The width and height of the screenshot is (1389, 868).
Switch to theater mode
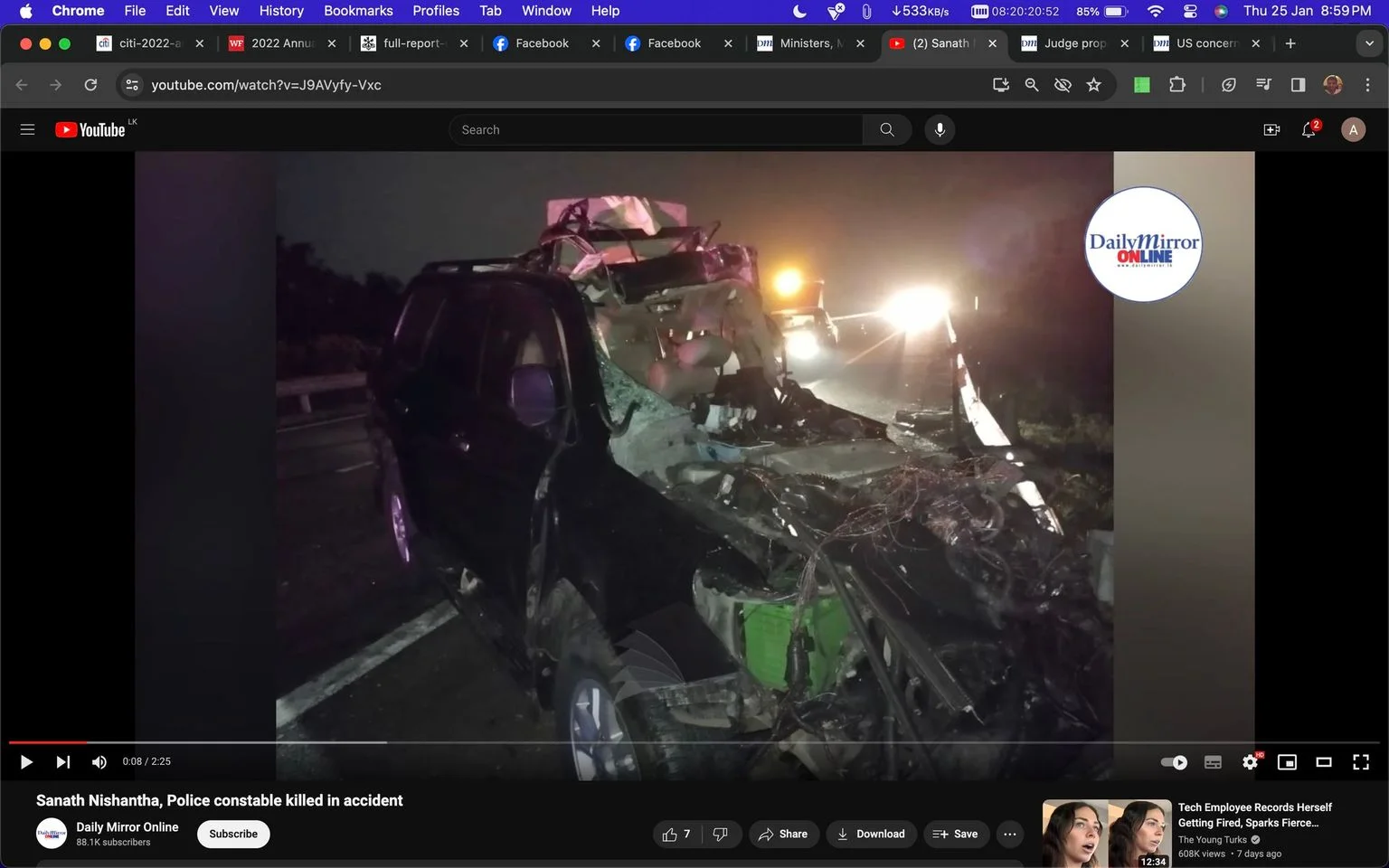(x=1324, y=762)
